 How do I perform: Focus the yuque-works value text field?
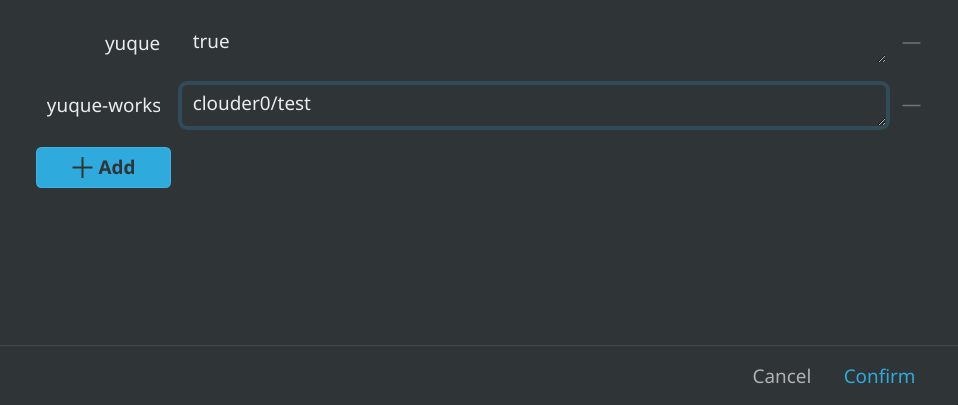(532, 105)
